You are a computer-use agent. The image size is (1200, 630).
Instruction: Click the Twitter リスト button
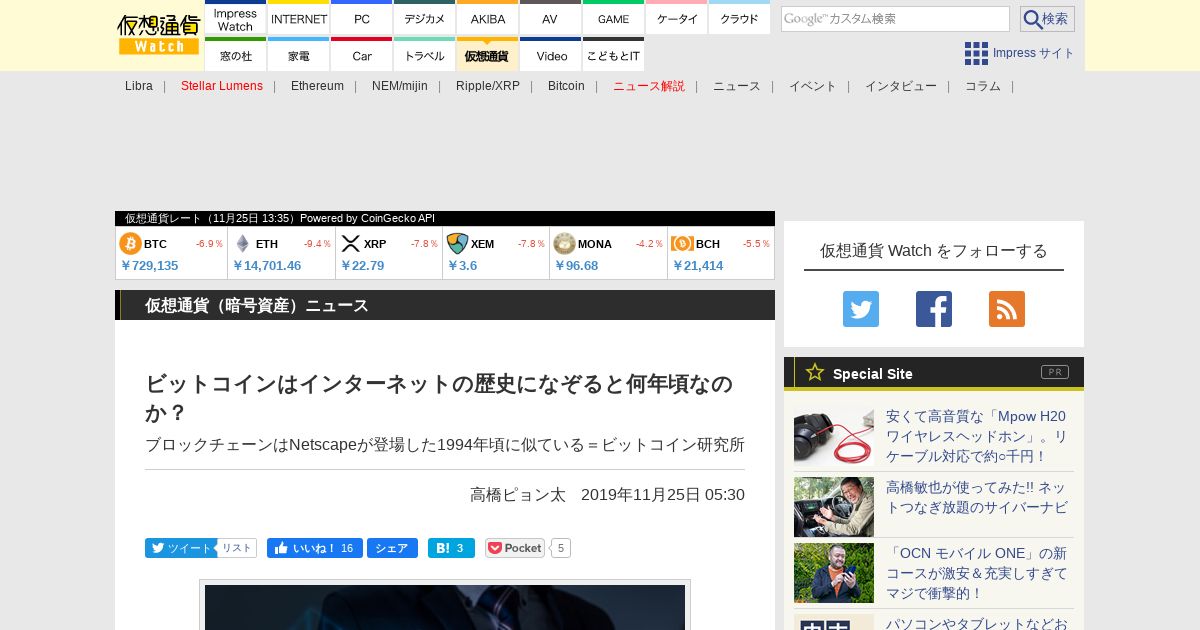click(x=237, y=548)
